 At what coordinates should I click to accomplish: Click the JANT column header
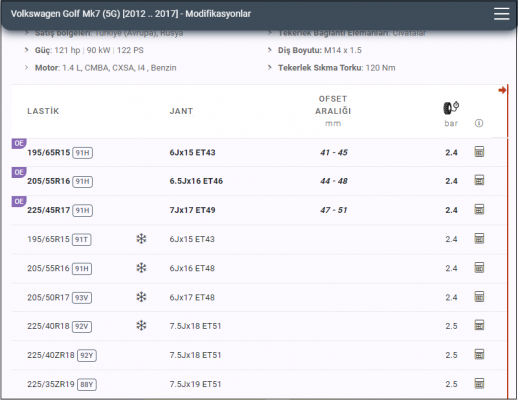[x=181, y=111]
